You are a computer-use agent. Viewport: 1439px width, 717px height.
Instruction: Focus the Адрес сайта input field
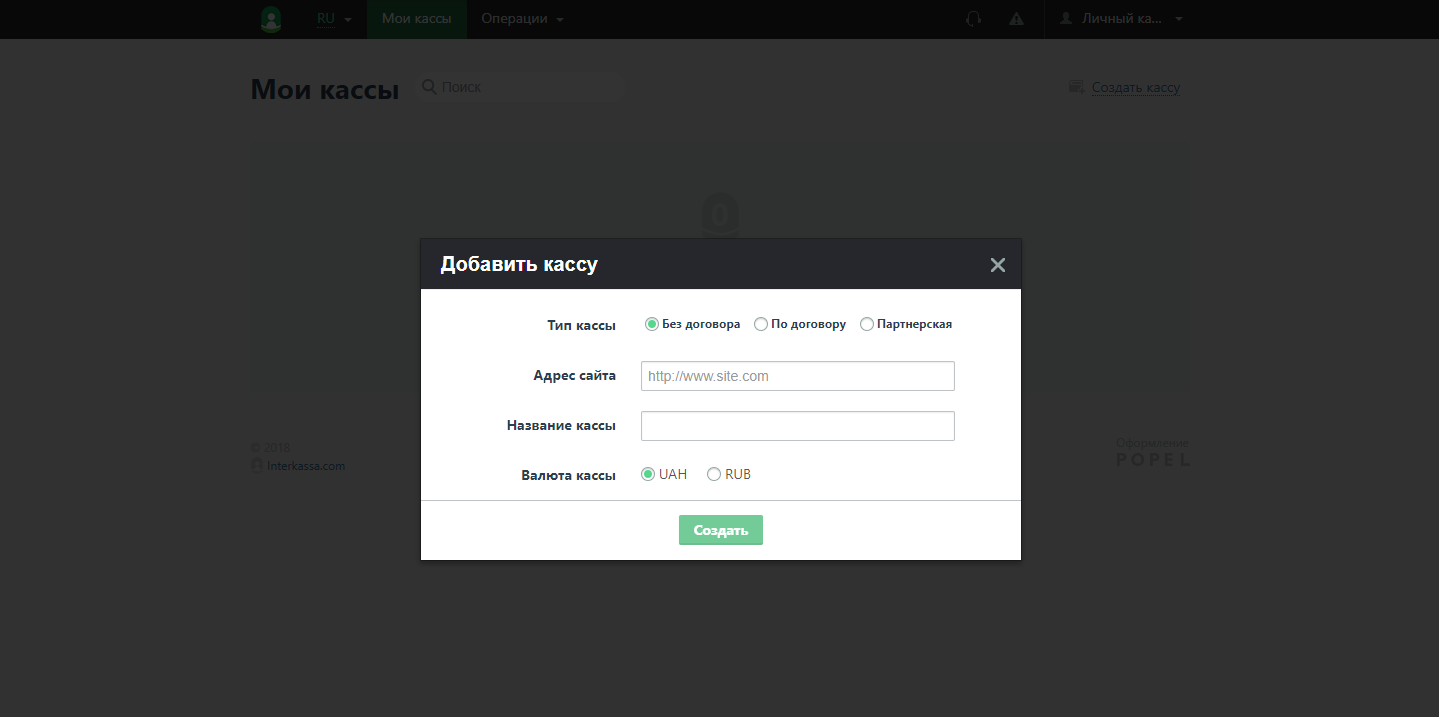(x=798, y=376)
